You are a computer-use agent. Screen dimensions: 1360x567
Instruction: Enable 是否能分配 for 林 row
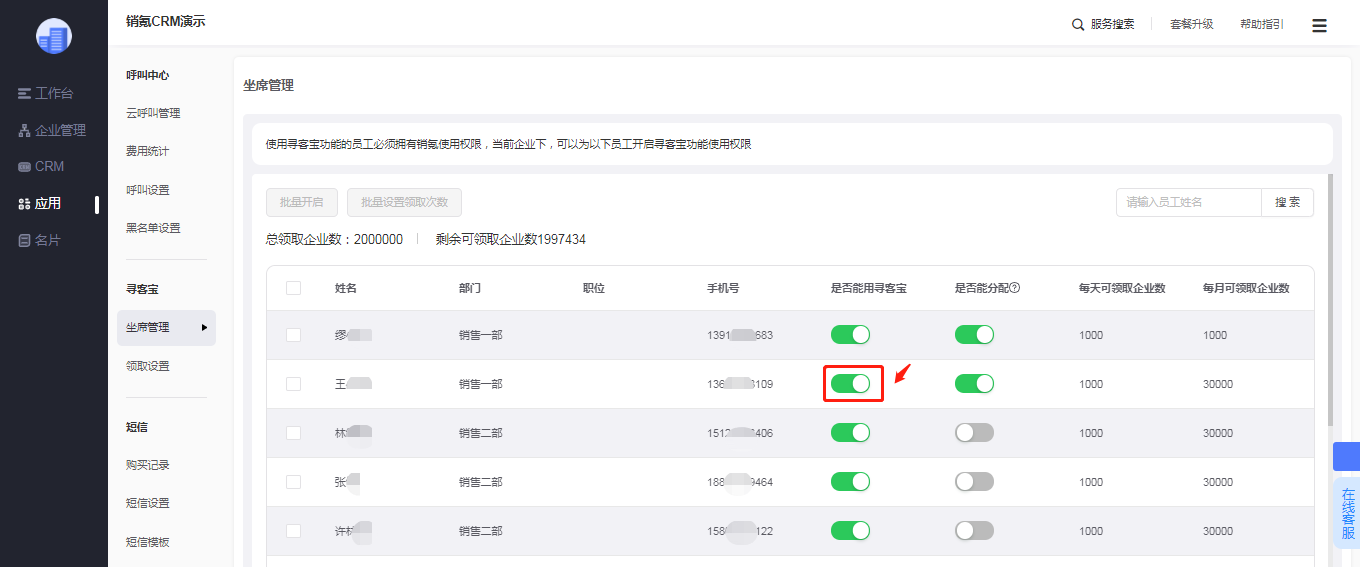click(974, 433)
